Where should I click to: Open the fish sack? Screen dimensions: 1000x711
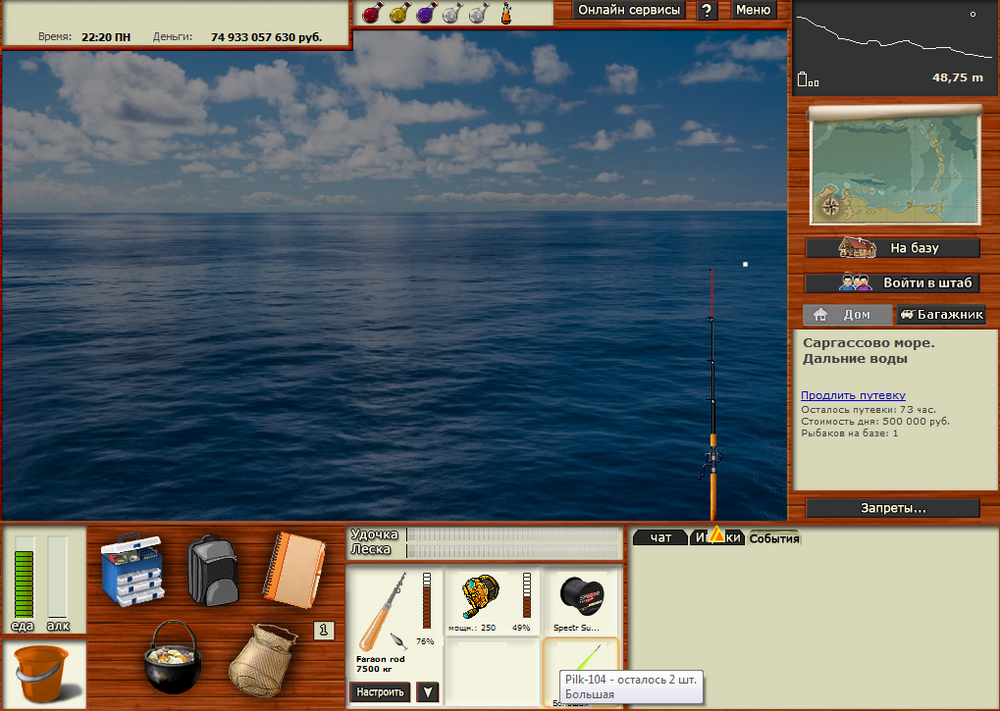click(264, 660)
